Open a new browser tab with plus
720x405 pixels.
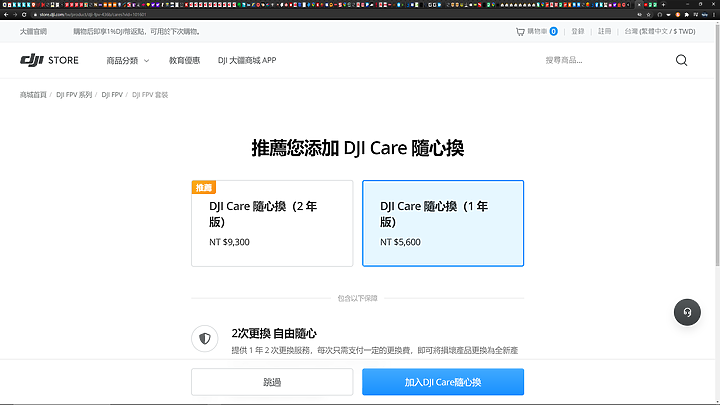click(663, 5)
